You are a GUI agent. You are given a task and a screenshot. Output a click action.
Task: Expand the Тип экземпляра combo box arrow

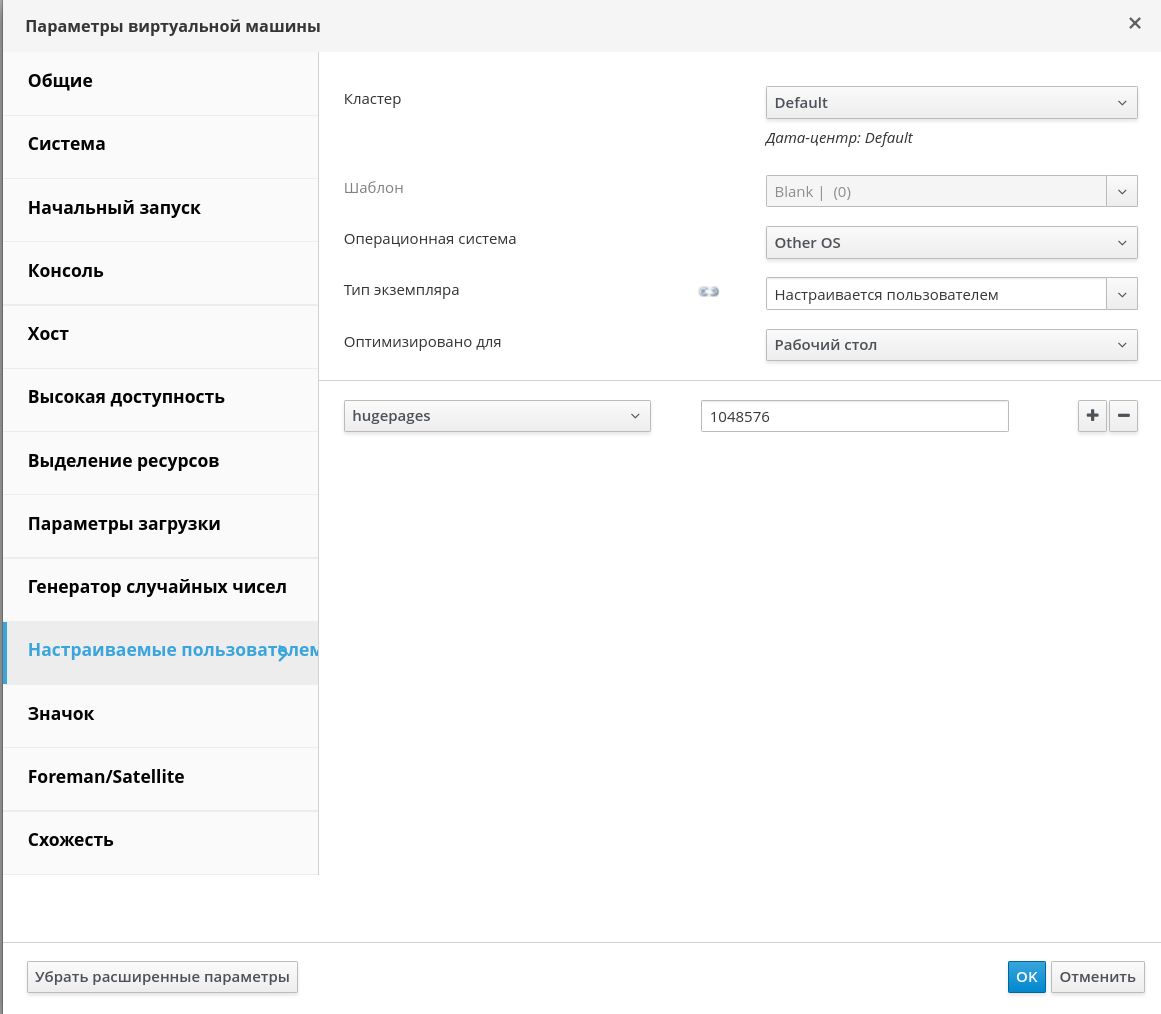point(1122,294)
